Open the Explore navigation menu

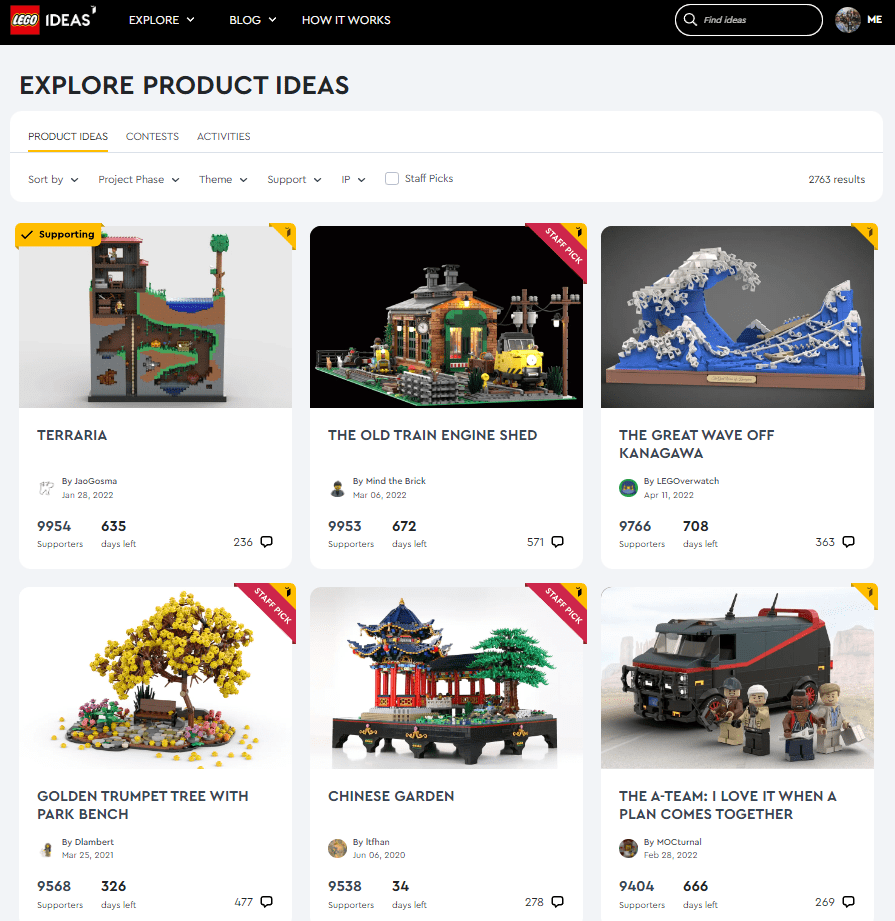click(161, 20)
